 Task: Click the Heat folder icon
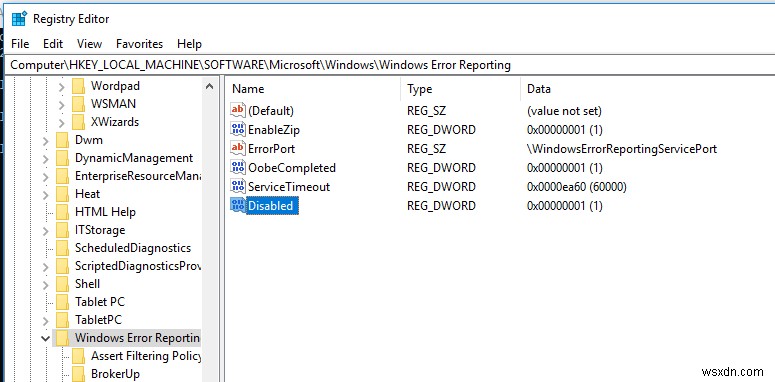pos(63,194)
